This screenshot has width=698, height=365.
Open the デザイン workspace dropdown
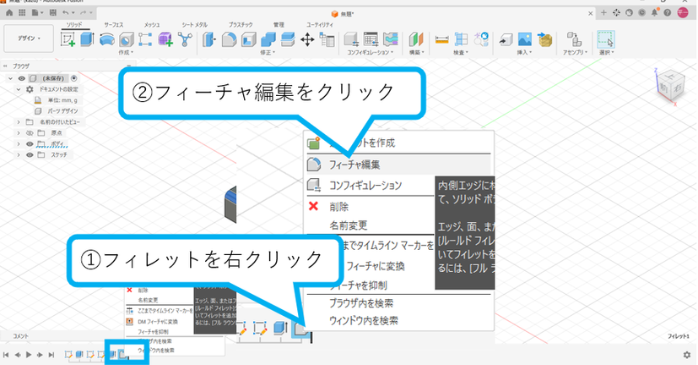coord(29,39)
